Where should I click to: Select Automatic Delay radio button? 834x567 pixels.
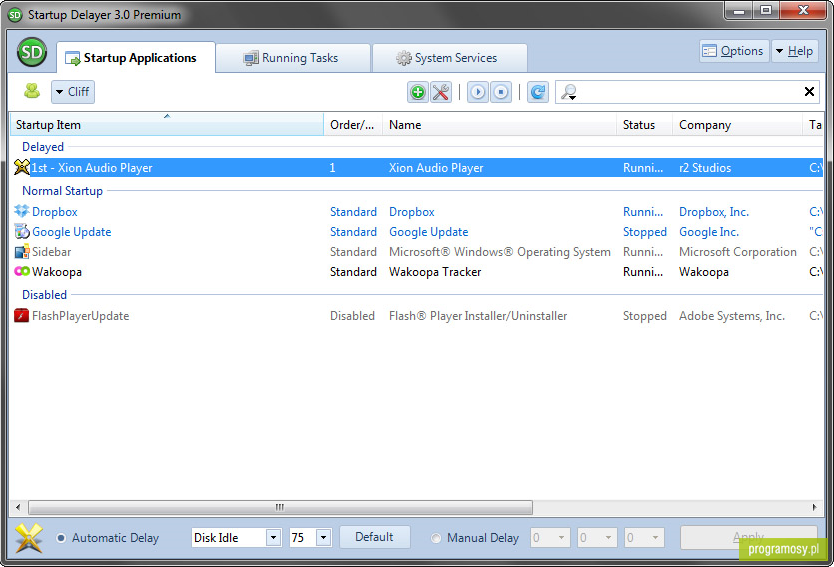(x=61, y=538)
